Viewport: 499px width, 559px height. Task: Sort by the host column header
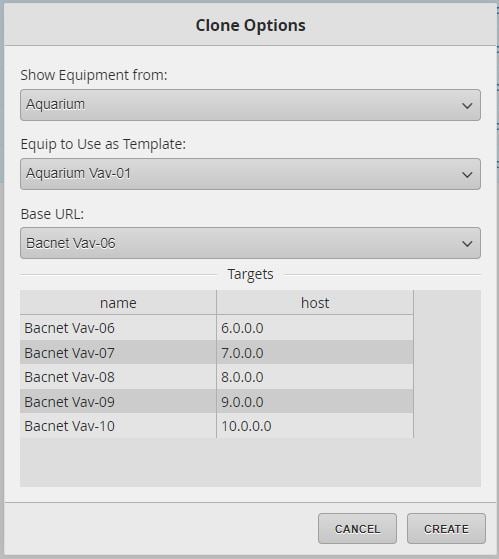tap(315, 303)
